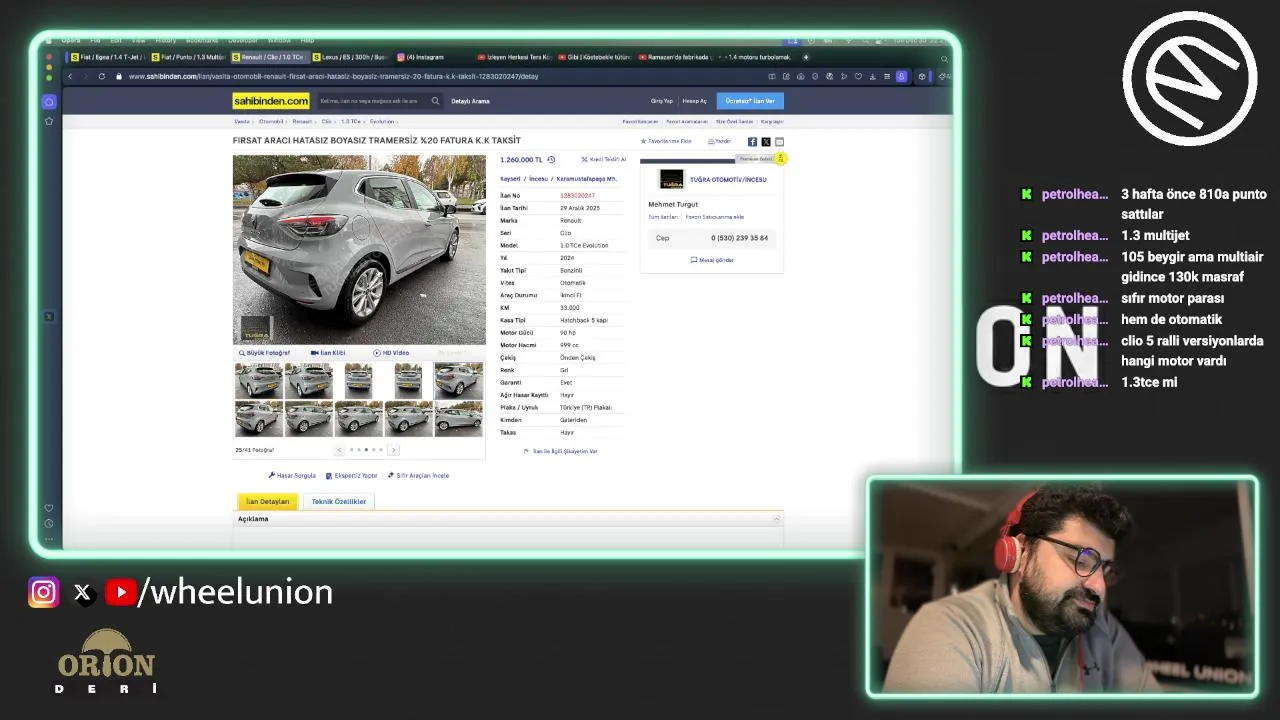Click the Karamustafapaşa Mh. location link
Screen dimensions: 1280x720
click(x=587, y=179)
